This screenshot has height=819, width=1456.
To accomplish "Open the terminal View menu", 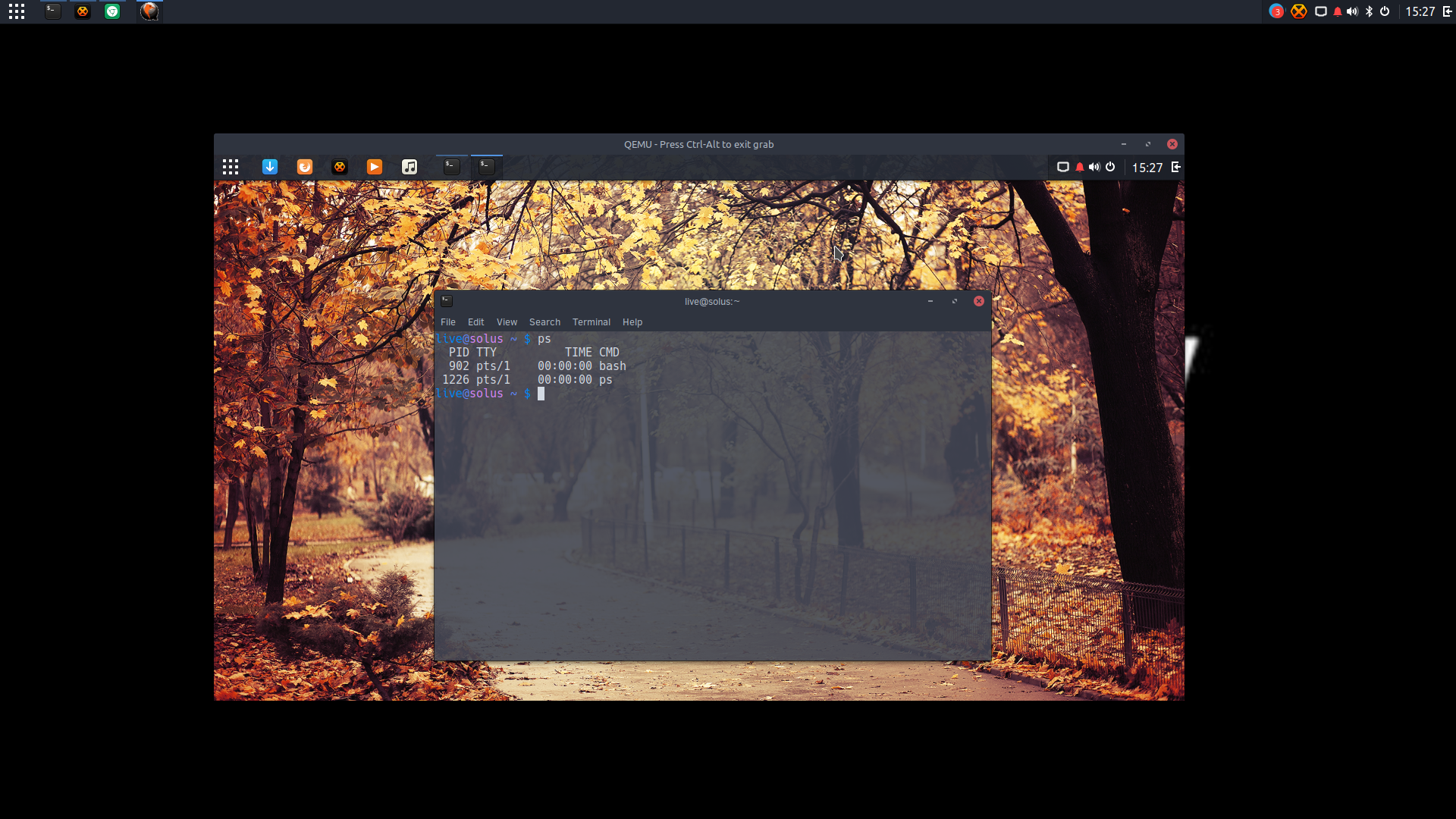I will click(x=507, y=322).
